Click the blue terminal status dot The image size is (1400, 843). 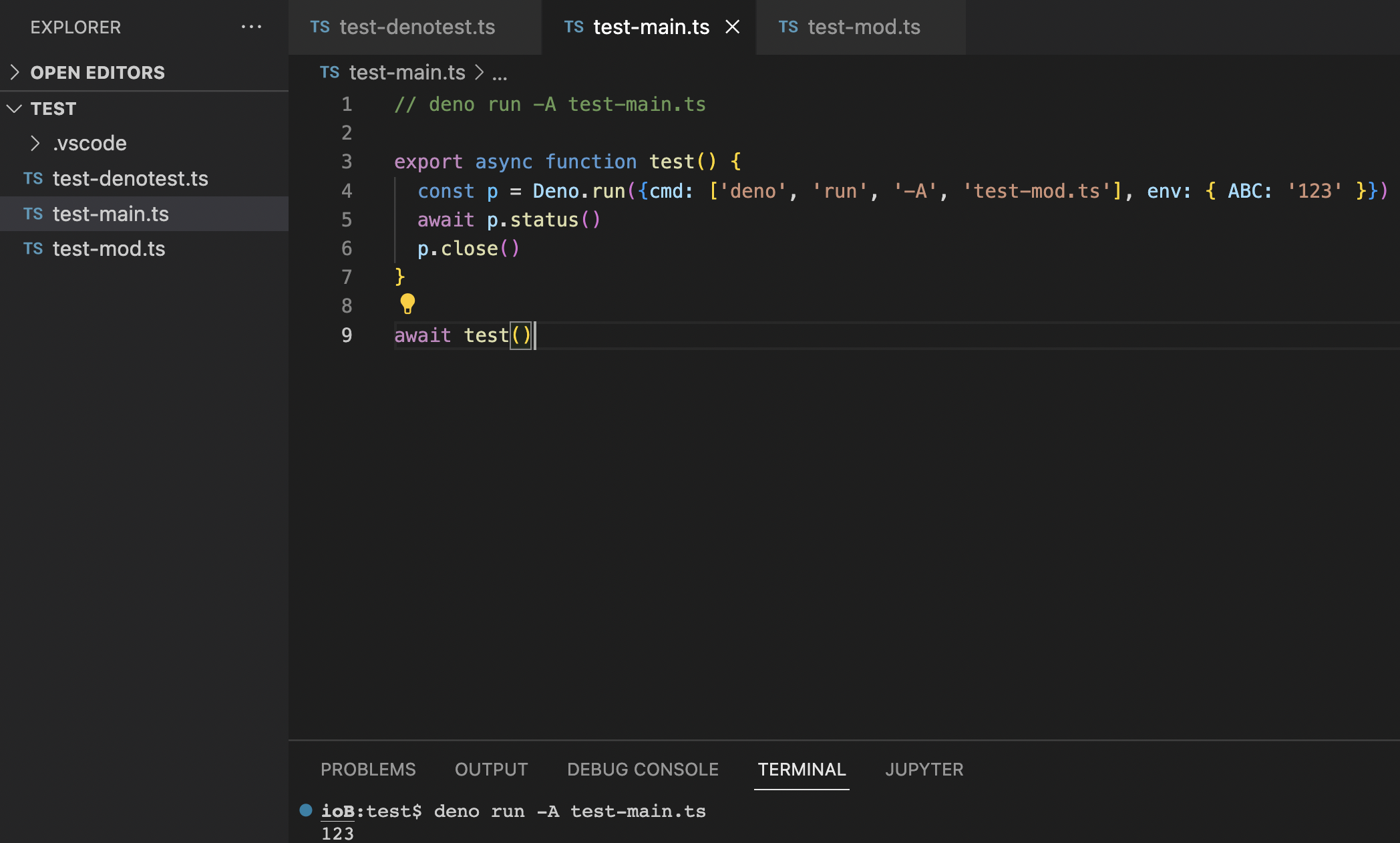tap(305, 810)
